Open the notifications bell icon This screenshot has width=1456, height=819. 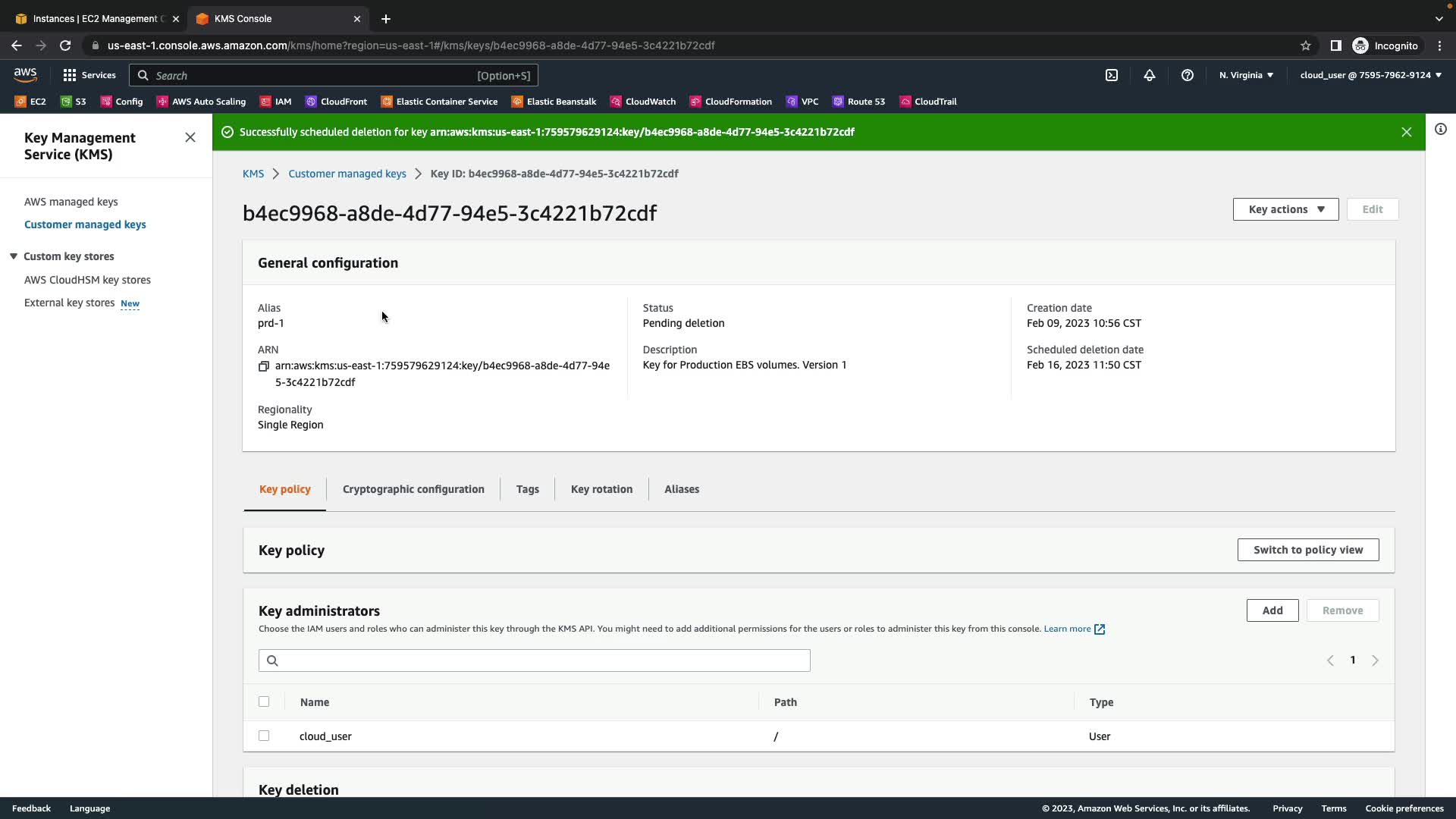1150,75
